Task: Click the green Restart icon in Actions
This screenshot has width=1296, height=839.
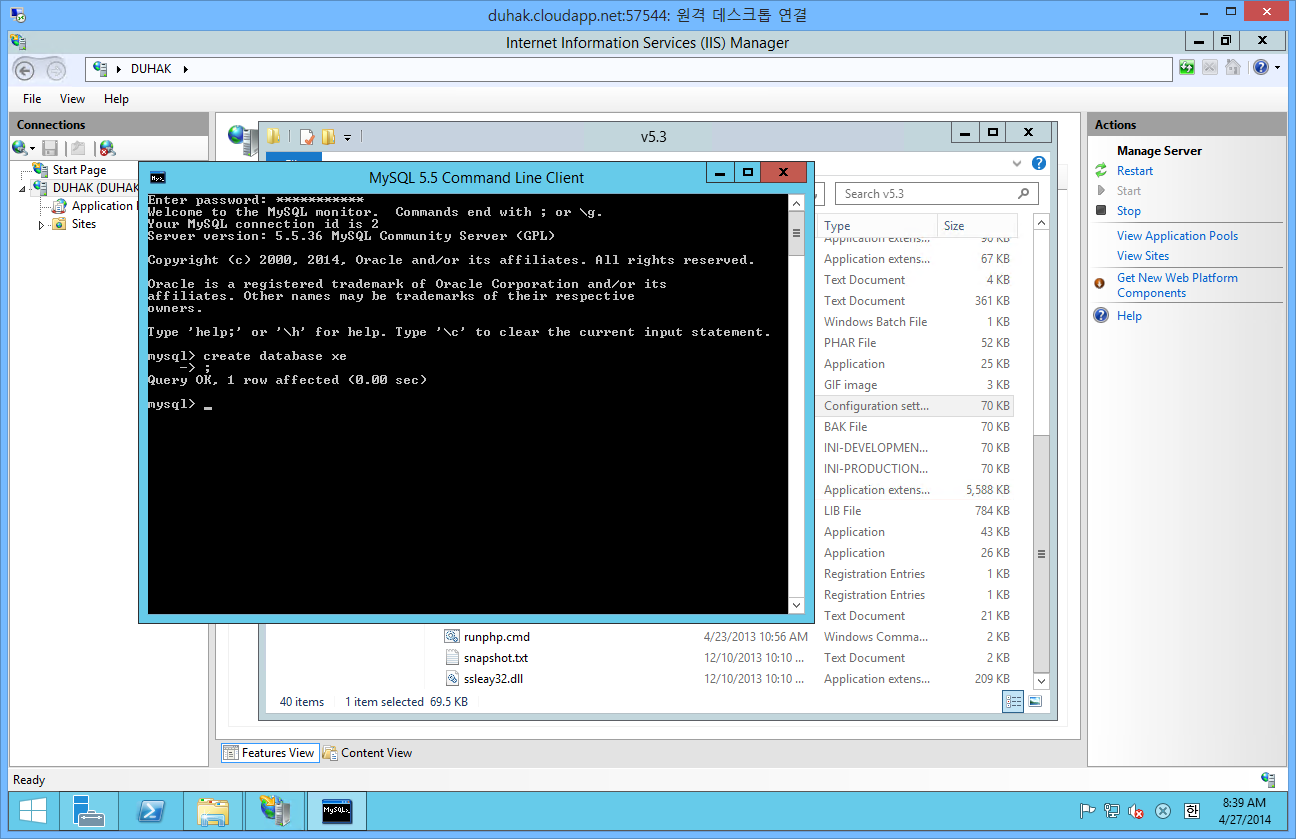Action: (x=1101, y=171)
